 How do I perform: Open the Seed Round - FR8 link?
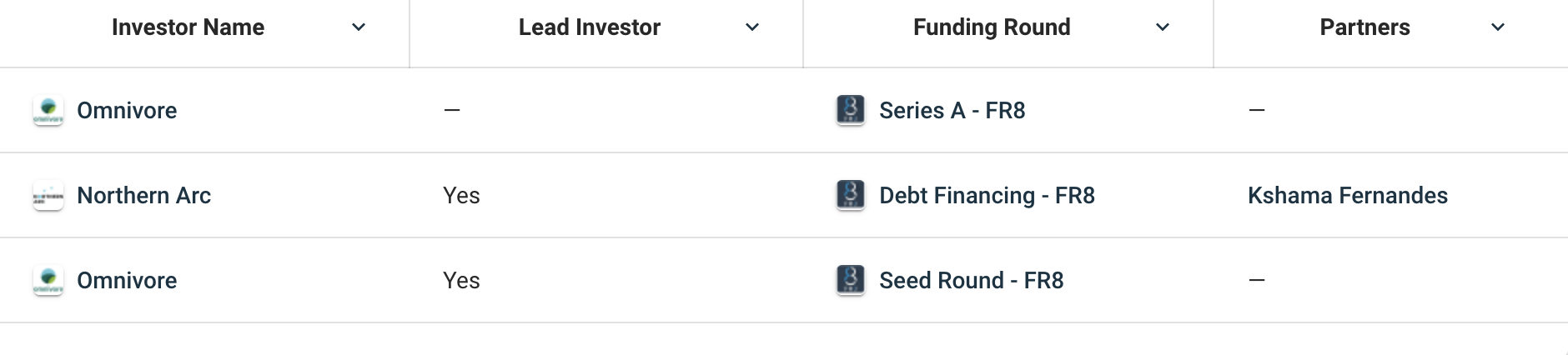click(971, 281)
